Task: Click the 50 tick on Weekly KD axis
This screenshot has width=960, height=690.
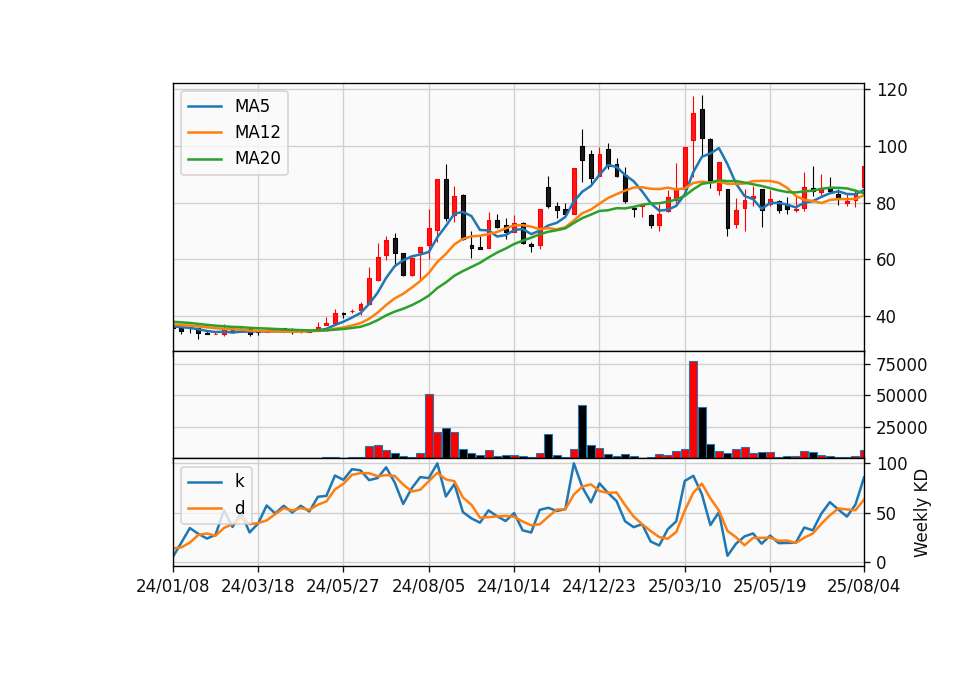Action: coord(887,514)
